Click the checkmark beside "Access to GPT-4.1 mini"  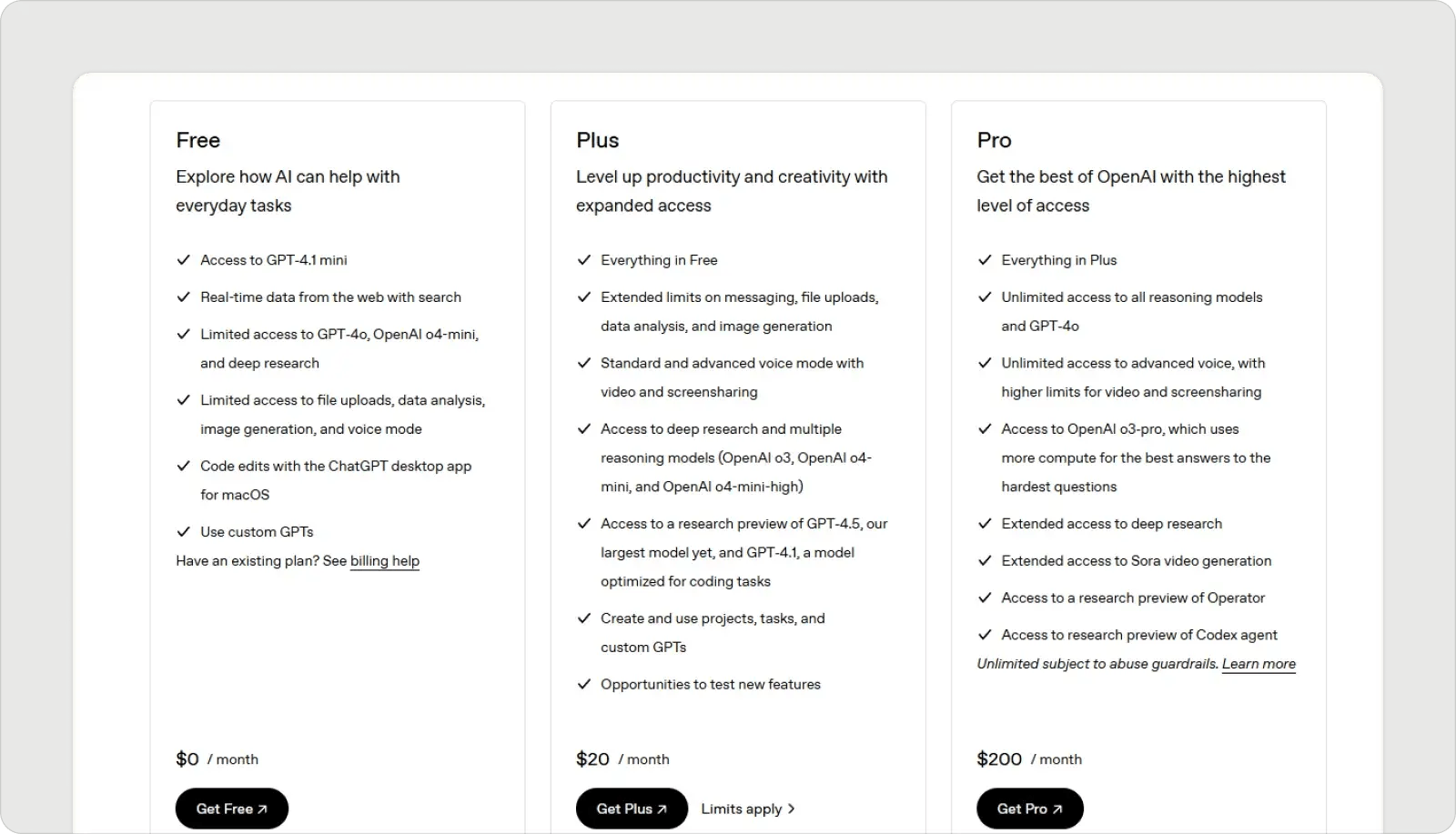point(183,260)
